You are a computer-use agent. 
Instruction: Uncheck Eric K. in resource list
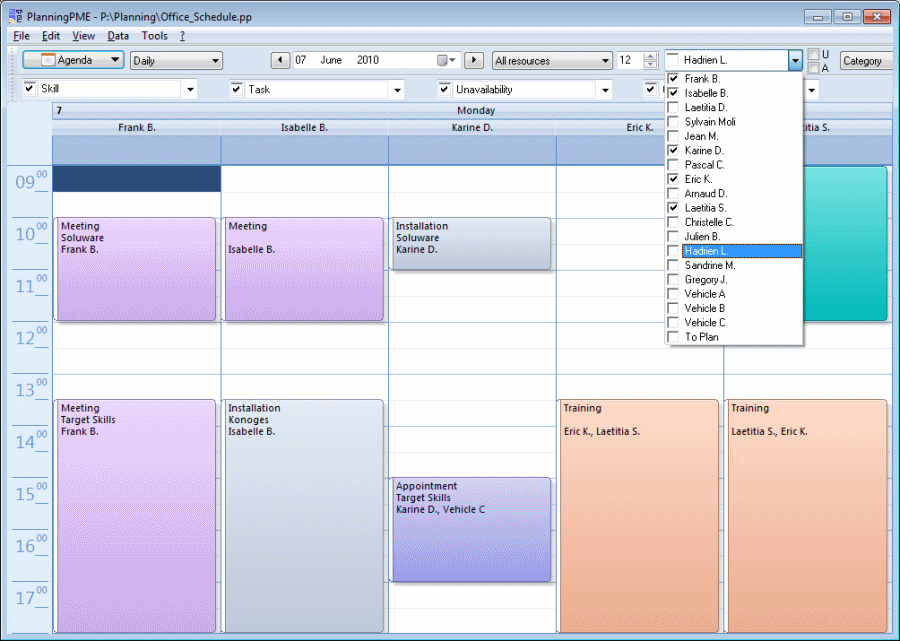coord(673,179)
